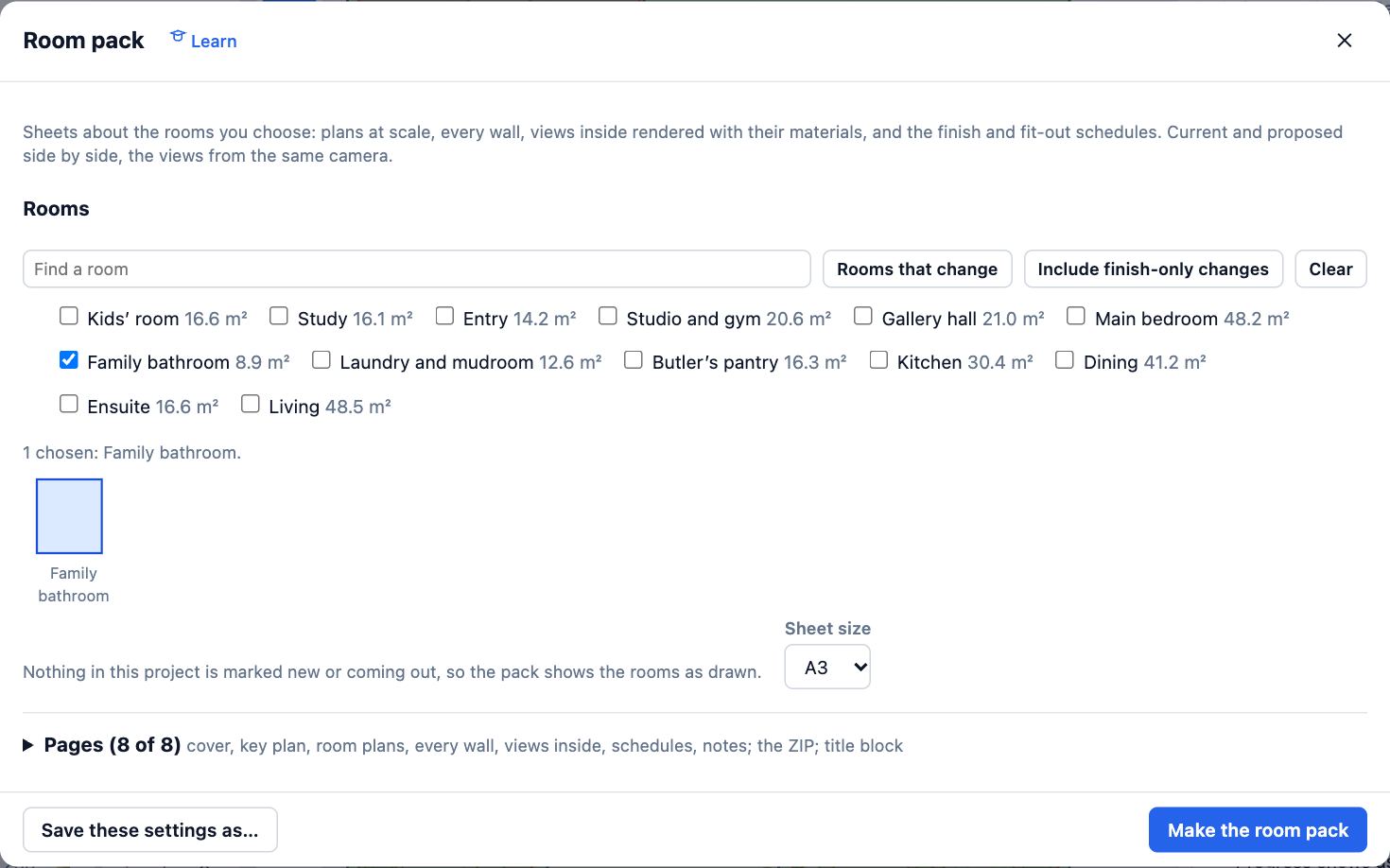Viewport: 1390px width, 868px height.
Task: Tick the Living 48.5 m² checkbox
Action: pyautogui.click(x=251, y=405)
